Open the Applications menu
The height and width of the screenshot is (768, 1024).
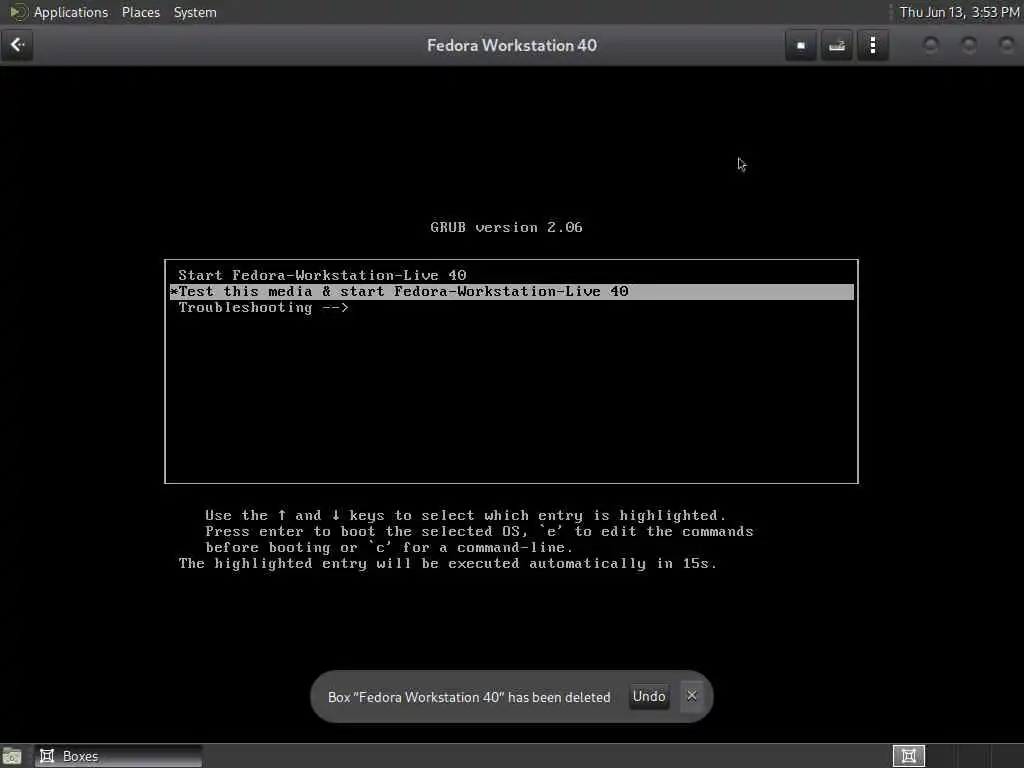(x=71, y=12)
